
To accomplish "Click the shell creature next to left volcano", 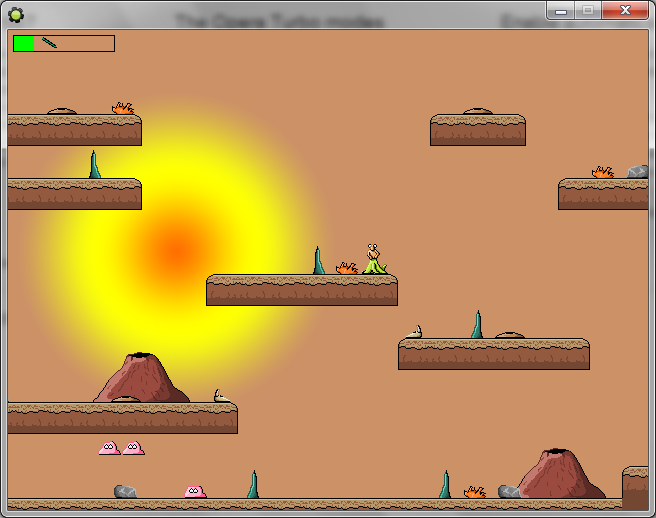I will (x=221, y=397).
